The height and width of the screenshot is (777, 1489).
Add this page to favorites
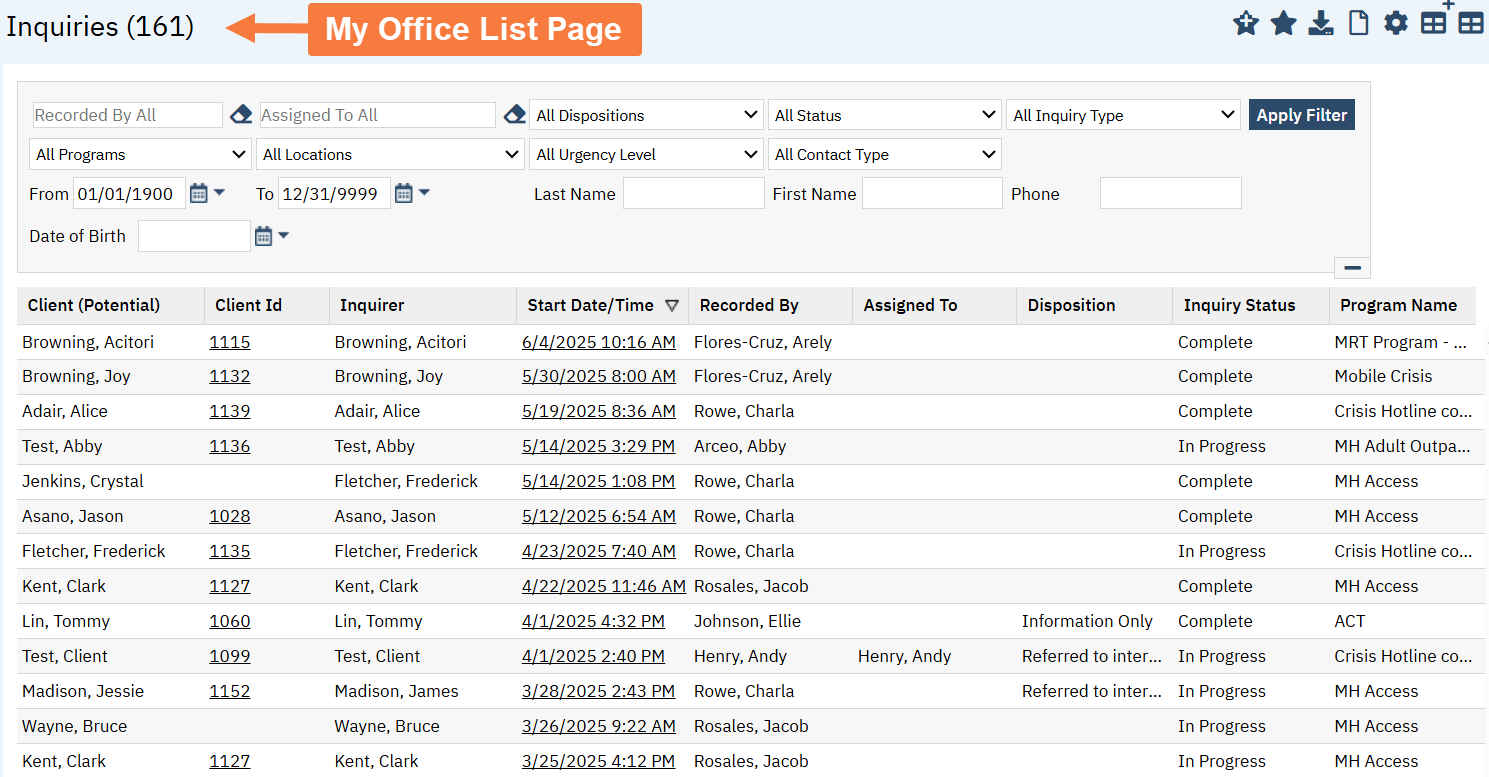(1246, 22)
